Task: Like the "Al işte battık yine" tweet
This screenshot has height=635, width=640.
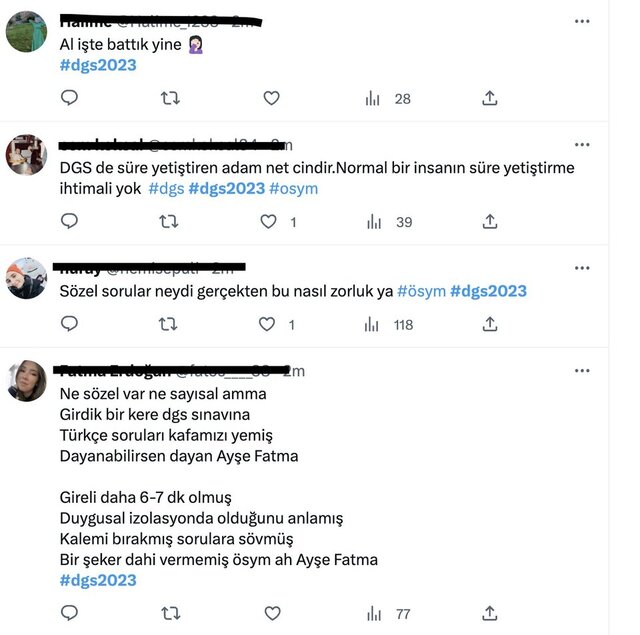Action: pos(271,98)
